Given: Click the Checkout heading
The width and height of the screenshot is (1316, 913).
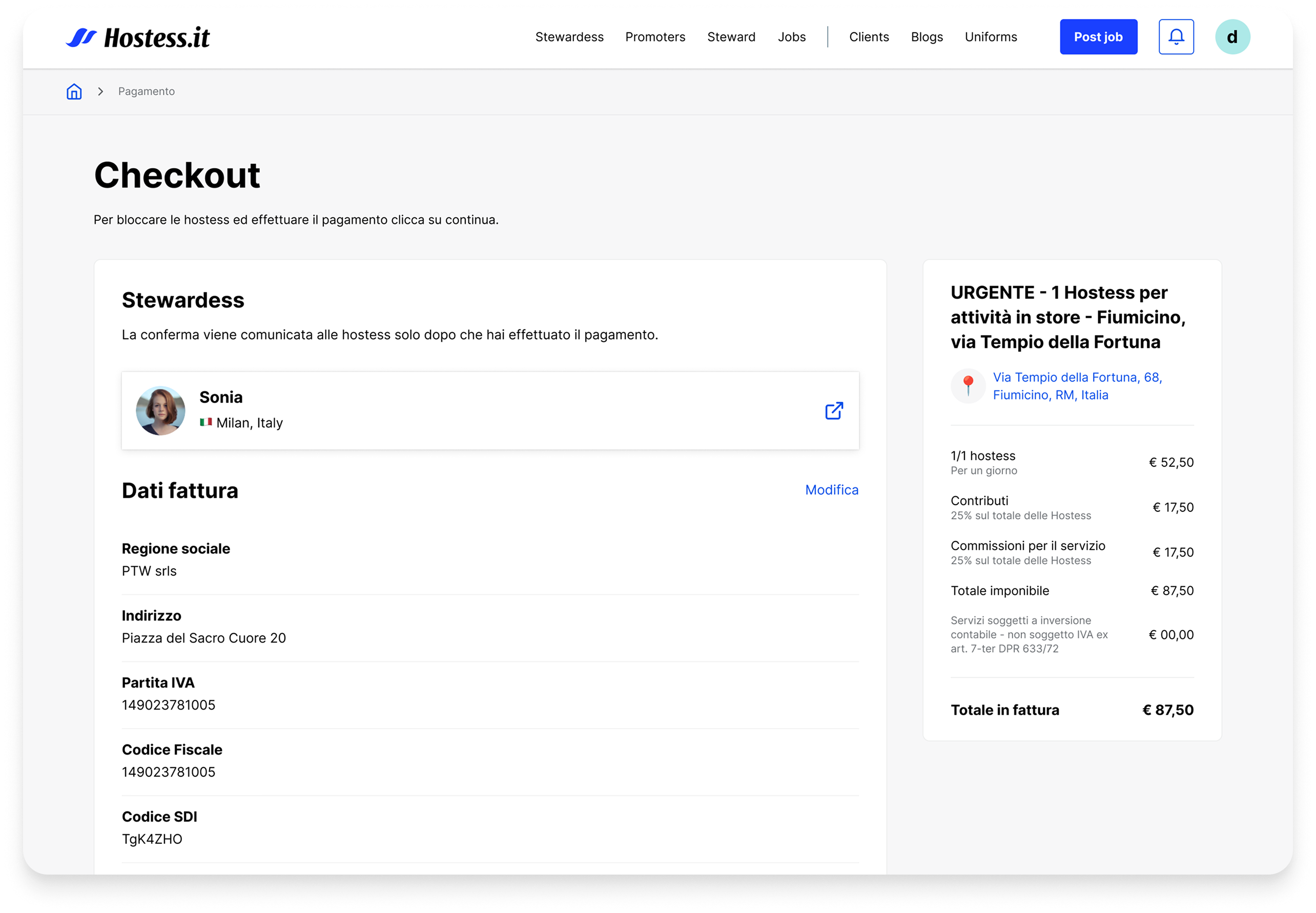Looking at the screenshot, I should pos(177,175).
